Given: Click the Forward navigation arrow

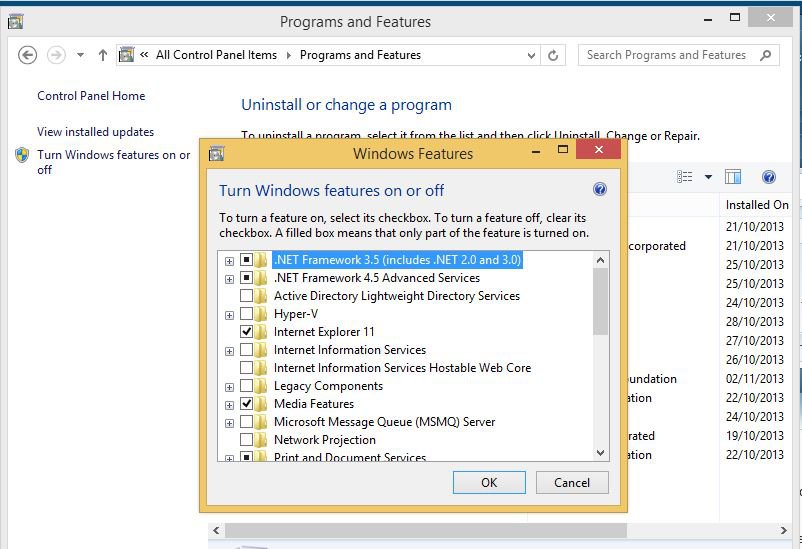Looking at the screenshot, I should coord(56,55).
